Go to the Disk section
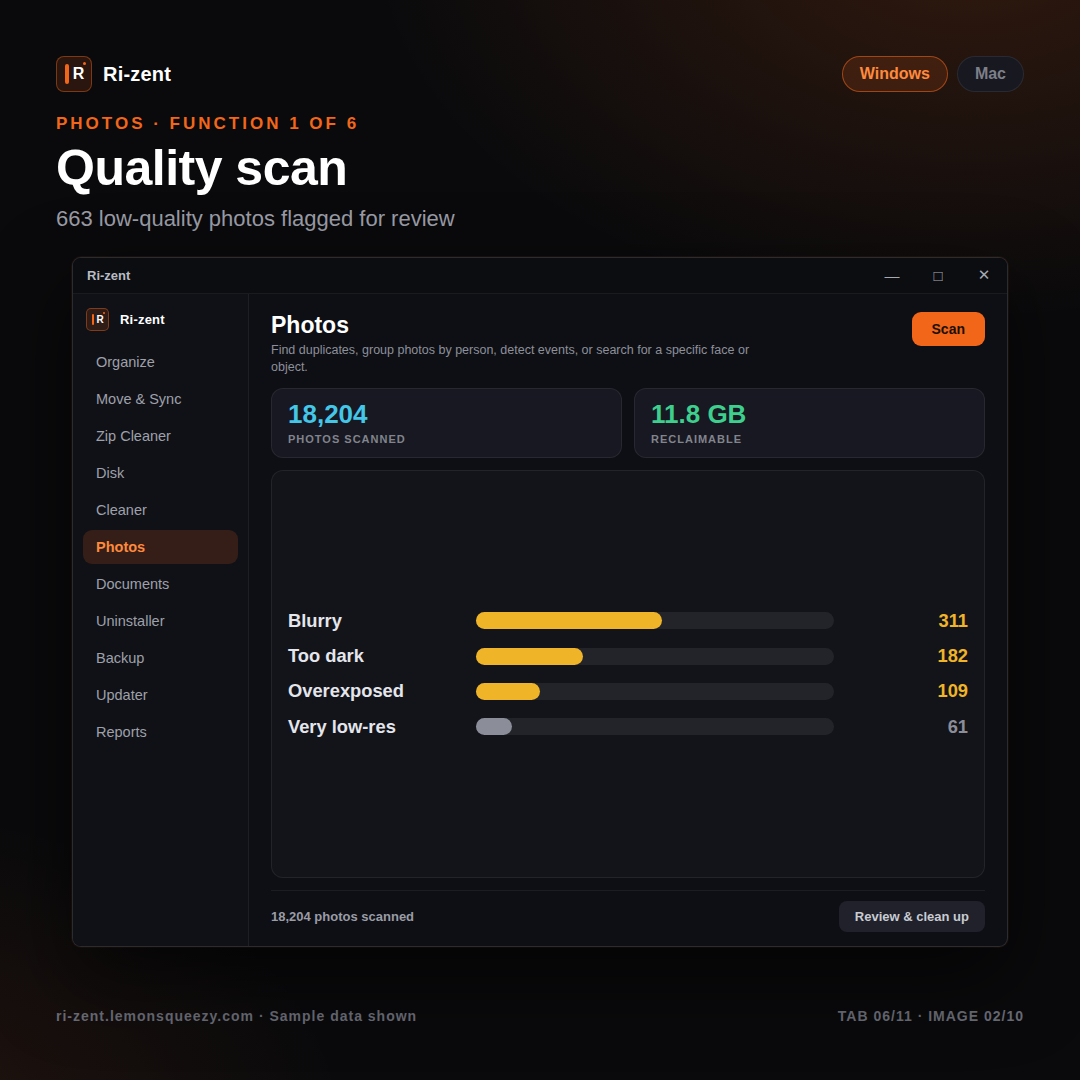The width and height of the screenshot is (1080, 1080). pos(160,473)
